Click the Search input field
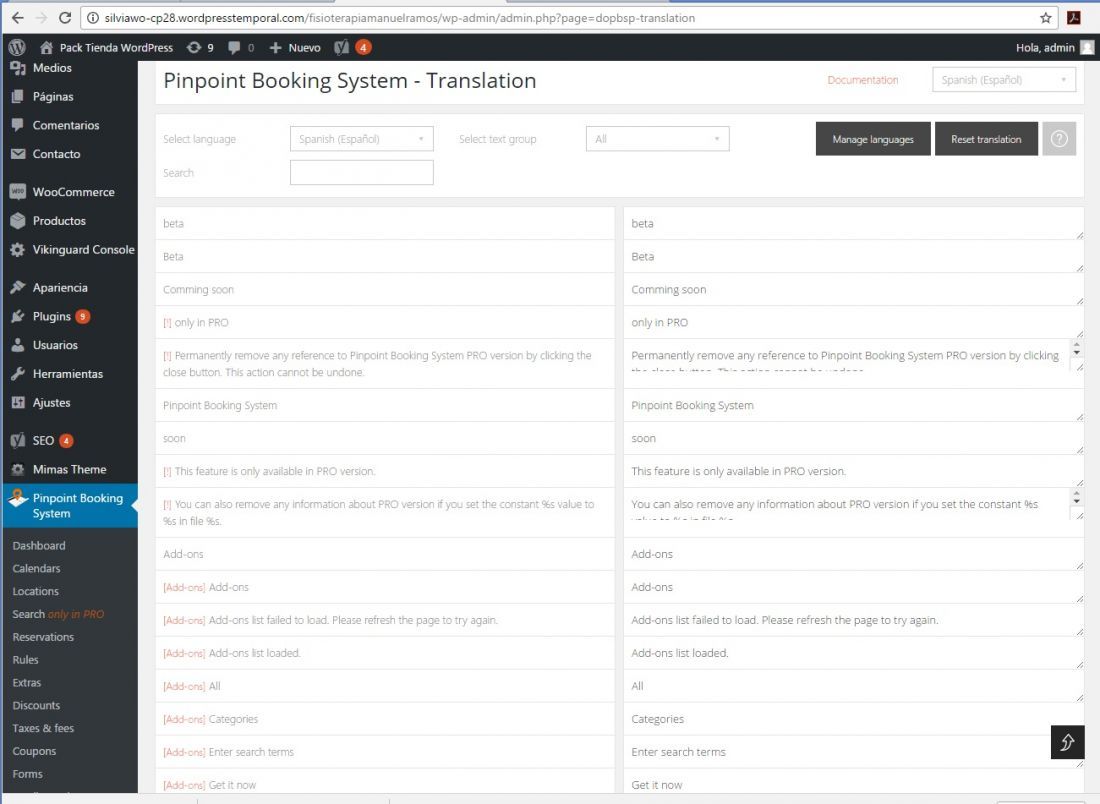1100x804 pixels. point(361,173)
